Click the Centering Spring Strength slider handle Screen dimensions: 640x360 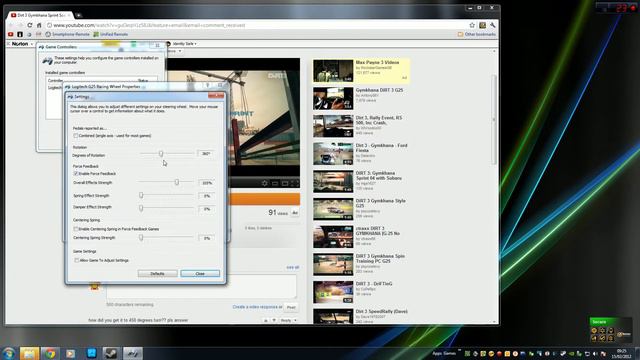(x=141, y=238)
